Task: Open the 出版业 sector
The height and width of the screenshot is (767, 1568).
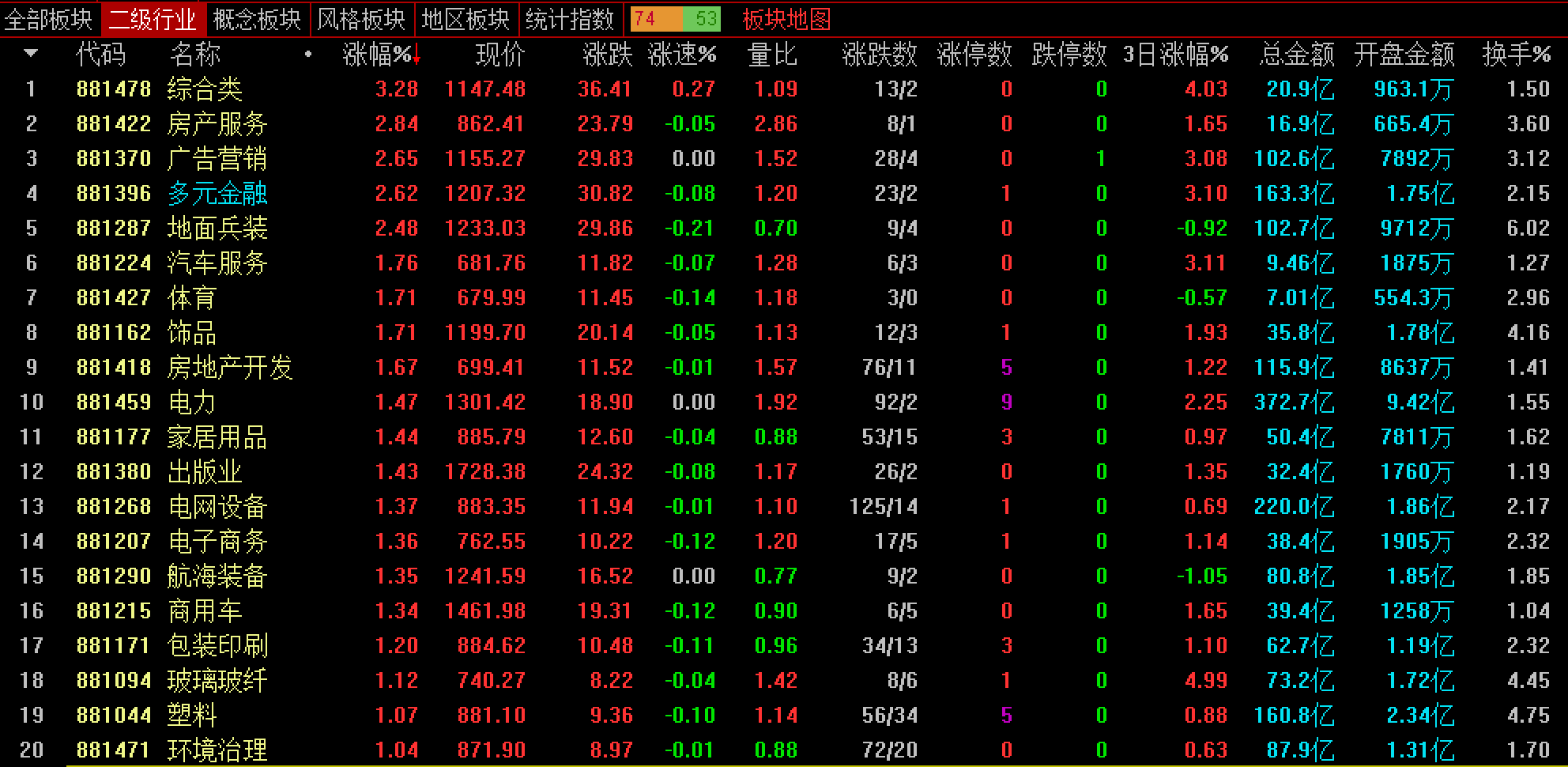Action: [x=205, y=472]
